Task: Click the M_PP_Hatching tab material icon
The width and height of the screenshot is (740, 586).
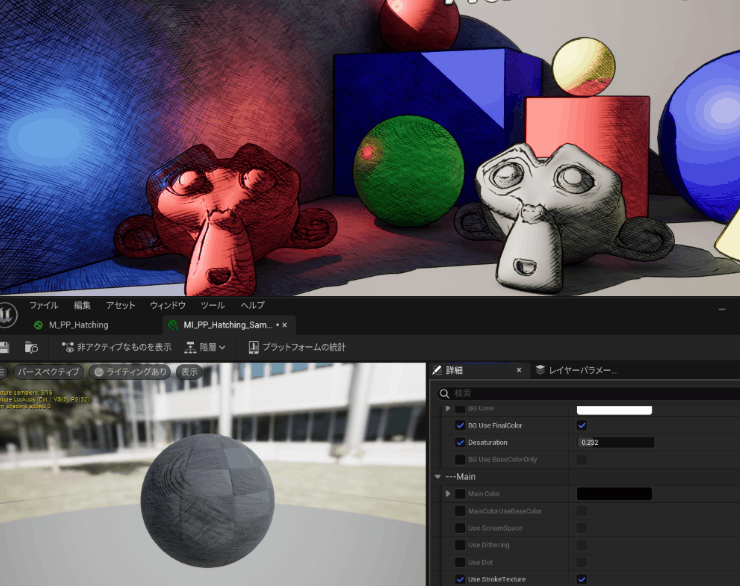Action: [39, 325]
